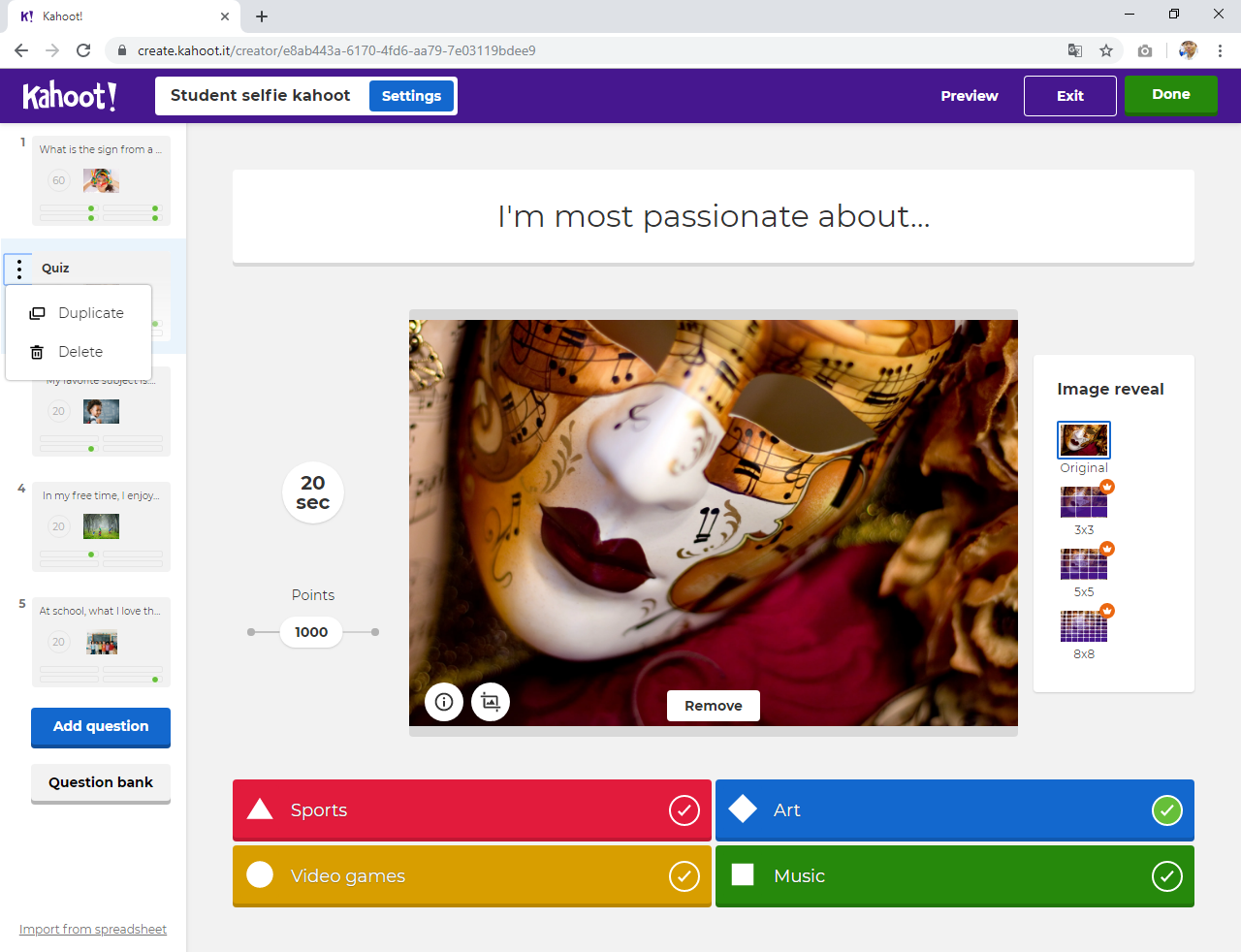
Task: Click the image info icon
Action: [444, 702]
